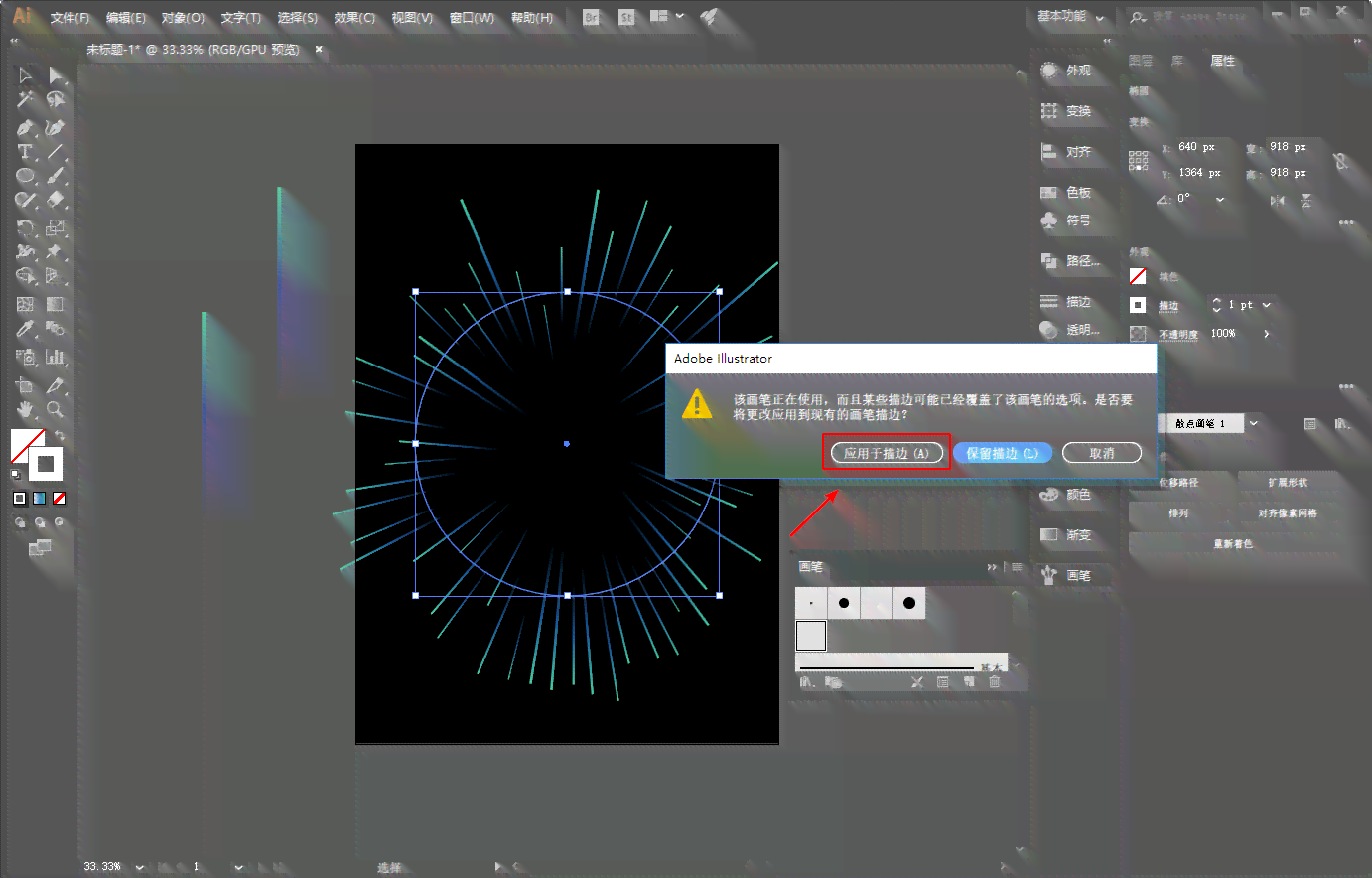
Task: Activate the Column Graph tool
Action: pos(57,356)
